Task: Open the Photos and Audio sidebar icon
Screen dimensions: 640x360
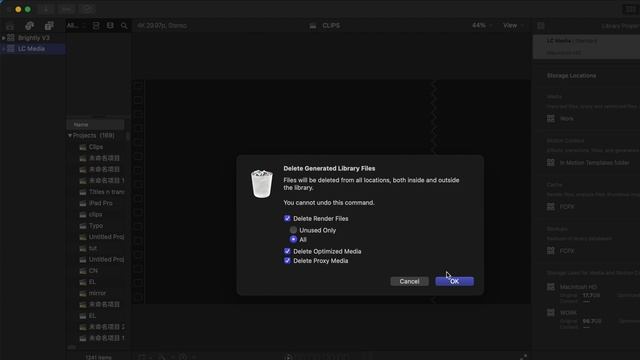Action: click(29, 26)
